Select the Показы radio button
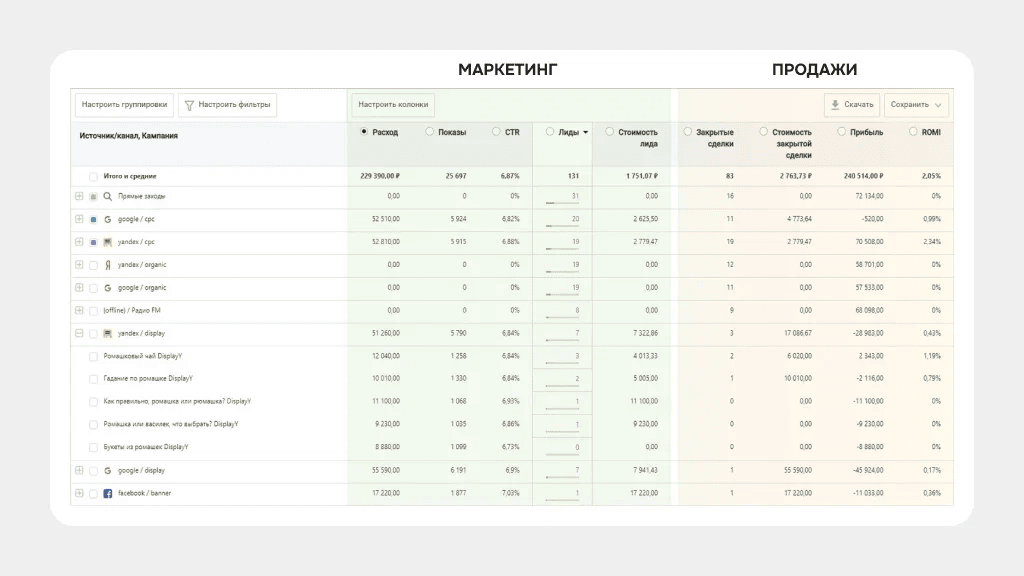This screenshot has height=576, width=1024. click(x=430, y=131)
